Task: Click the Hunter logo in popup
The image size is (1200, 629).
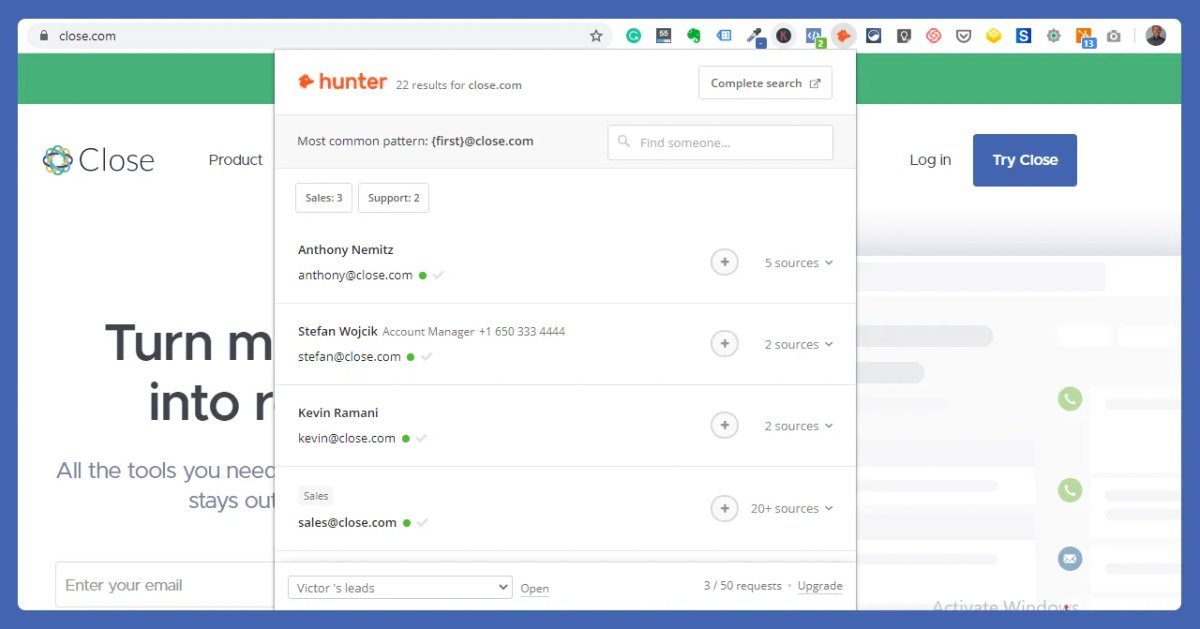Action: [x=342, y=82]
